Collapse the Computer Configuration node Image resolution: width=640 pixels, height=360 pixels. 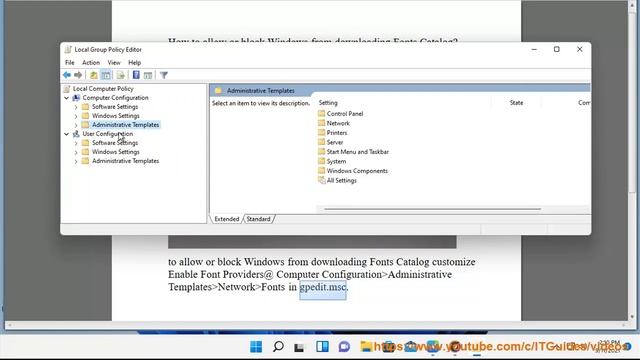(x=67, y=98)
